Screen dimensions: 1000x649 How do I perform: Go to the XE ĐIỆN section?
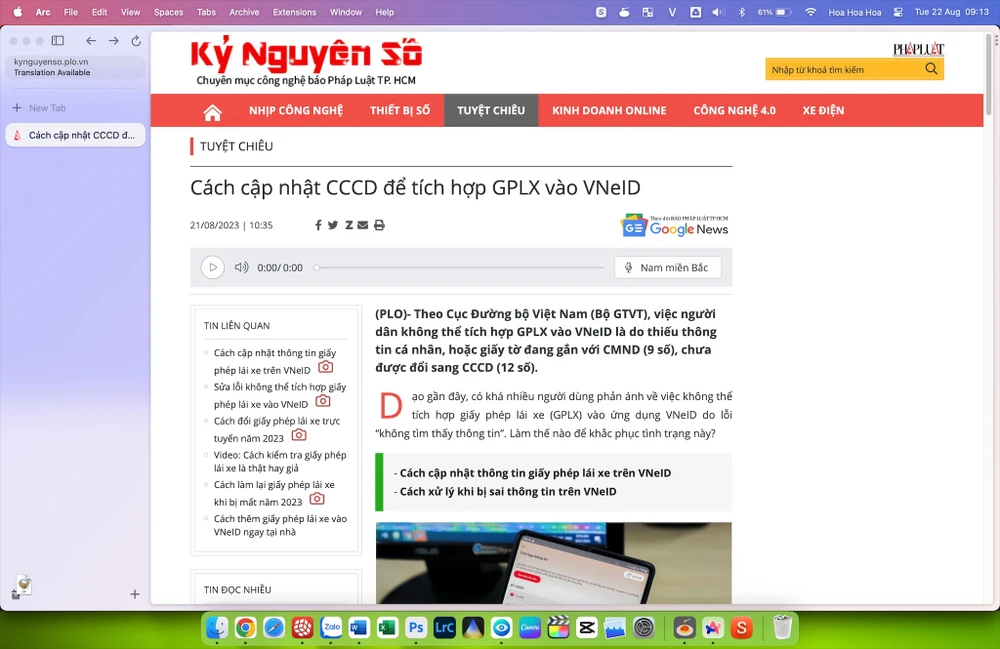coord(823,111)
